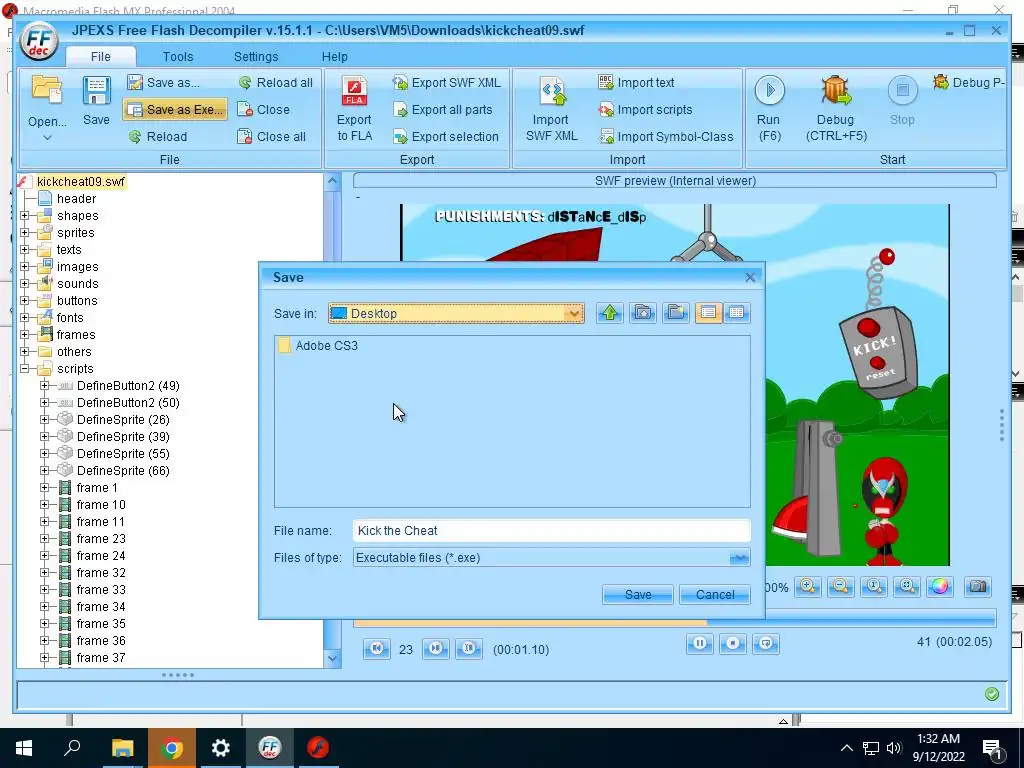This screenshot has height=768, width=1024.
Task: Pause the SWF preview playback
Action: pyautogui.click(x=699, y=643)
